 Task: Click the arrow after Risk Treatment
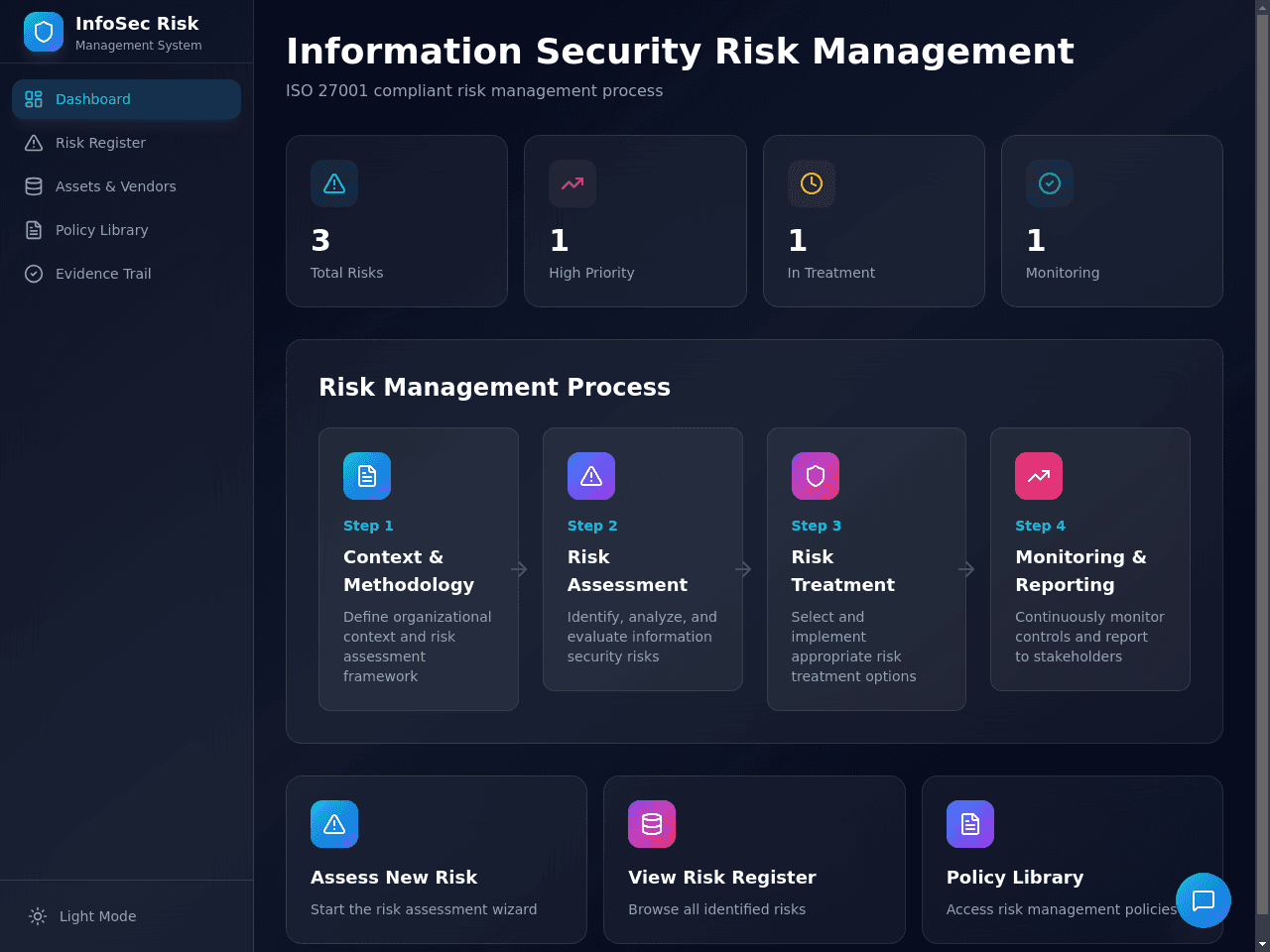coord(966,569)
